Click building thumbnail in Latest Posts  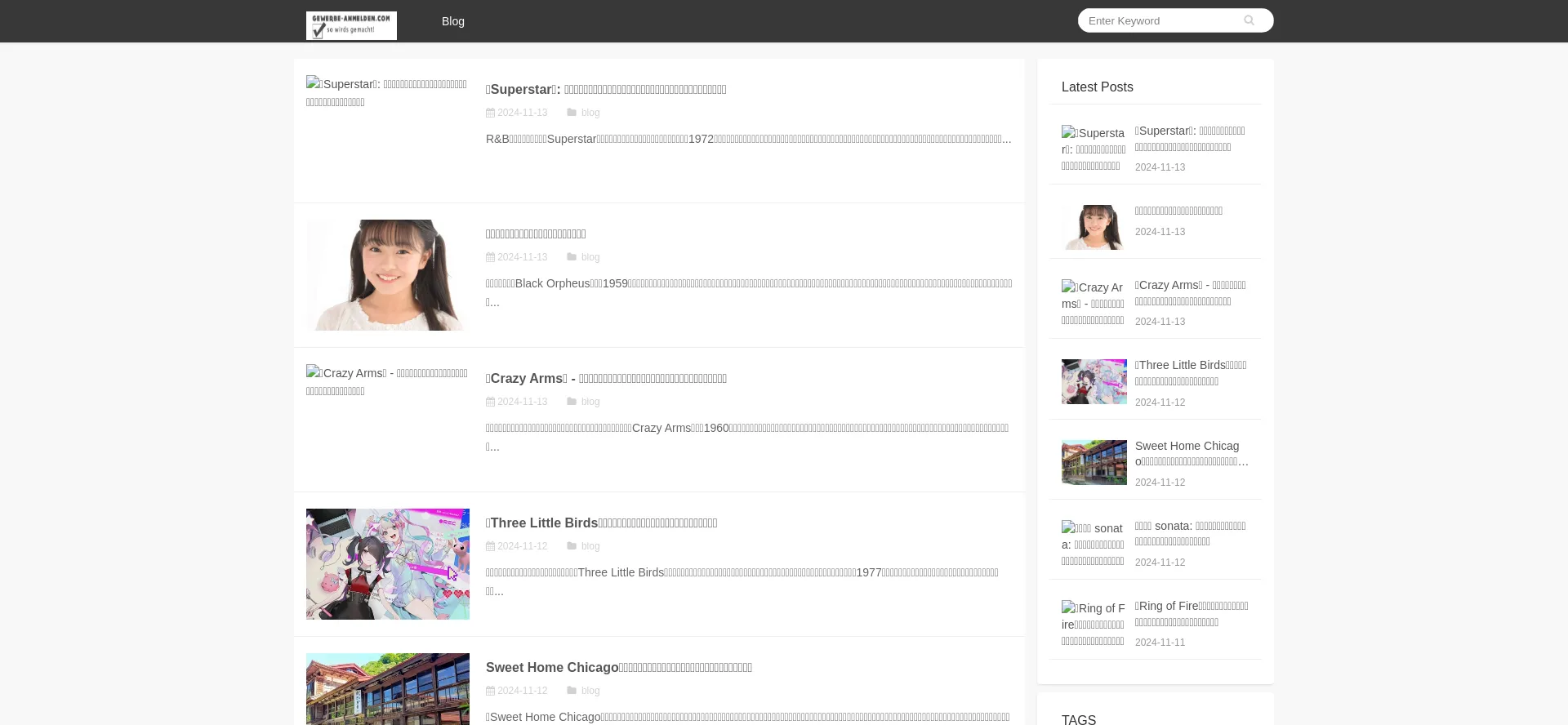click(1094, 462)
